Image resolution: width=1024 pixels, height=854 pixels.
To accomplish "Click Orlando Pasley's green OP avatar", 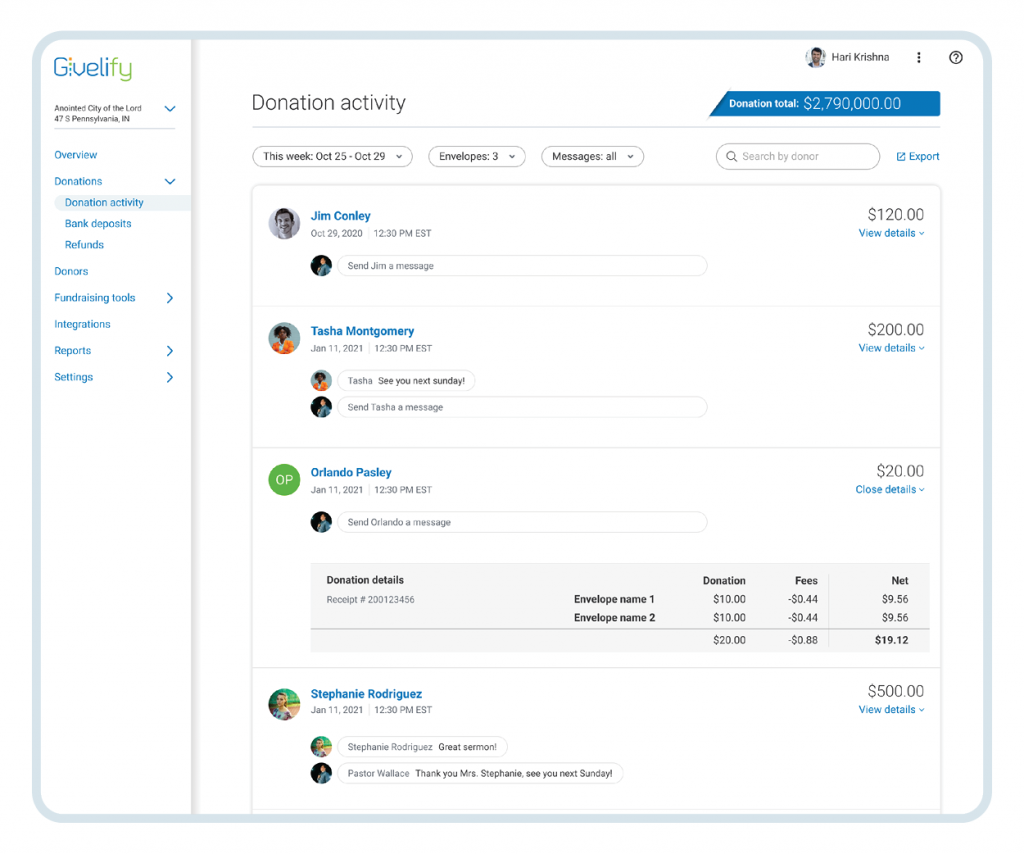I will point(284,480).
